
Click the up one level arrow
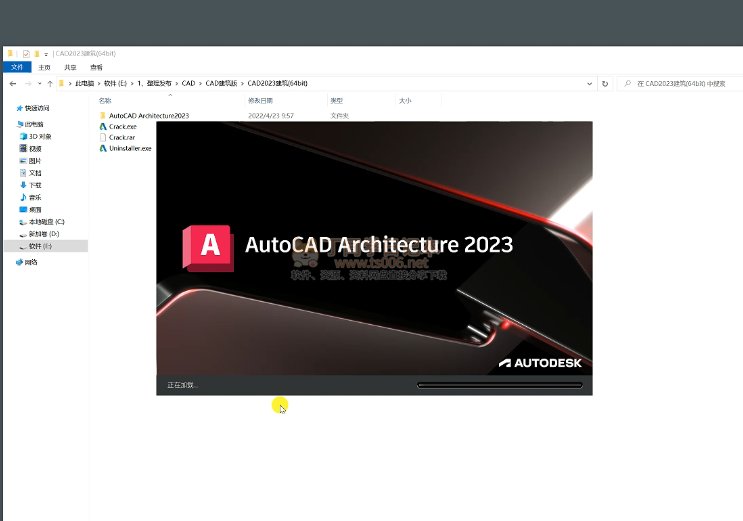(50, 84)
